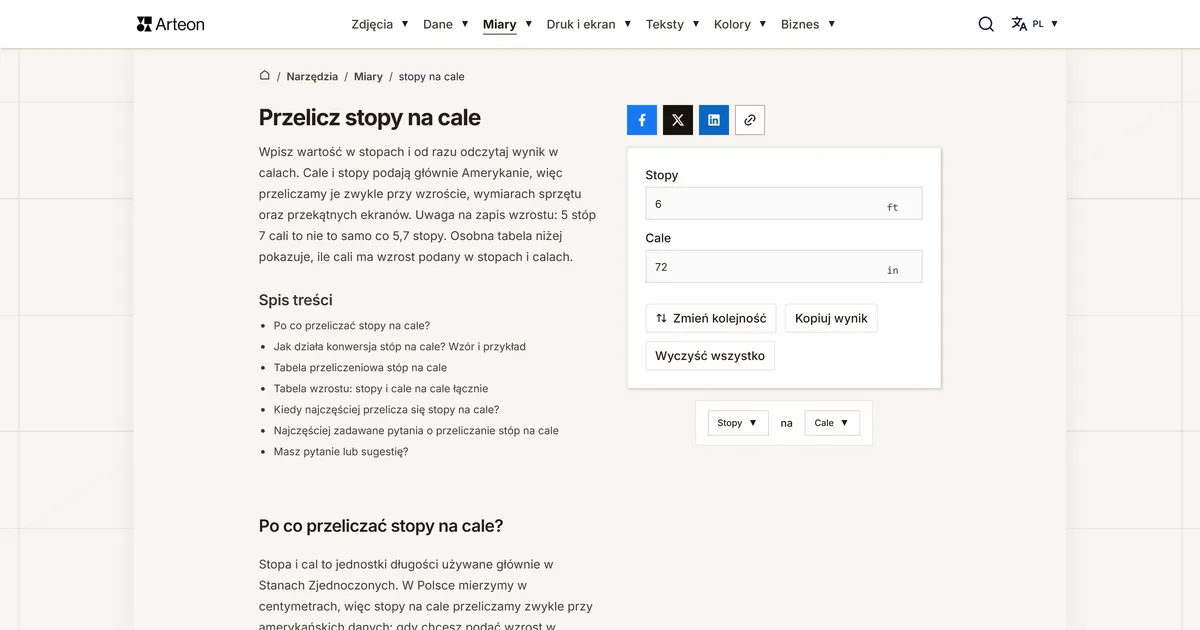Expand the Druk i ekran menu

[x=589, y=24]
